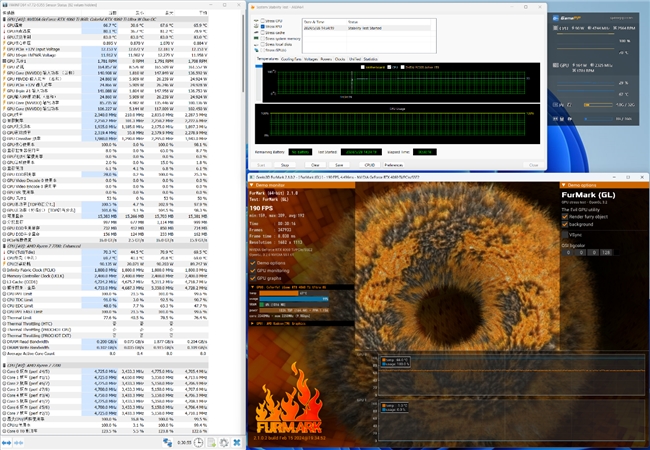Select 'DRAM Read Bandwidth' row
Screen dimensions: 650x450
point(105,342)
